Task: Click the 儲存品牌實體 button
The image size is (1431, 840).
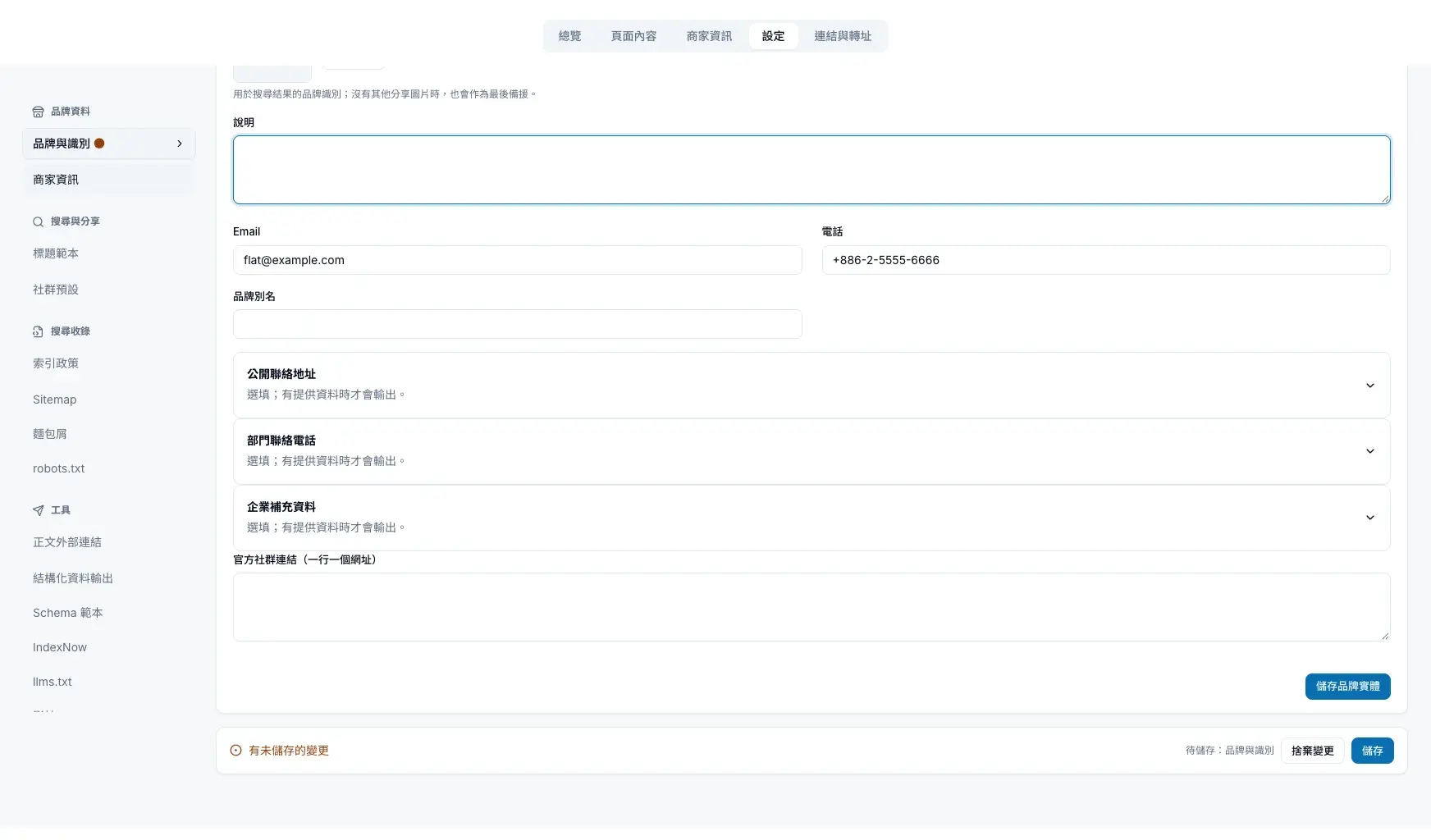Action: point(1347,687)
